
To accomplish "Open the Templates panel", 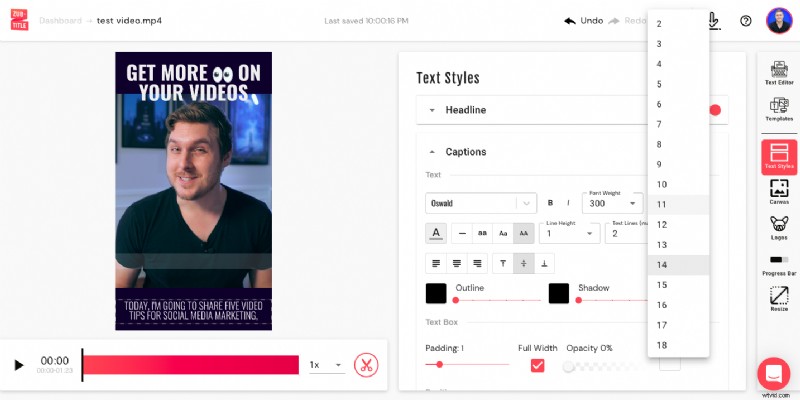I will click(x=779, y=110).
